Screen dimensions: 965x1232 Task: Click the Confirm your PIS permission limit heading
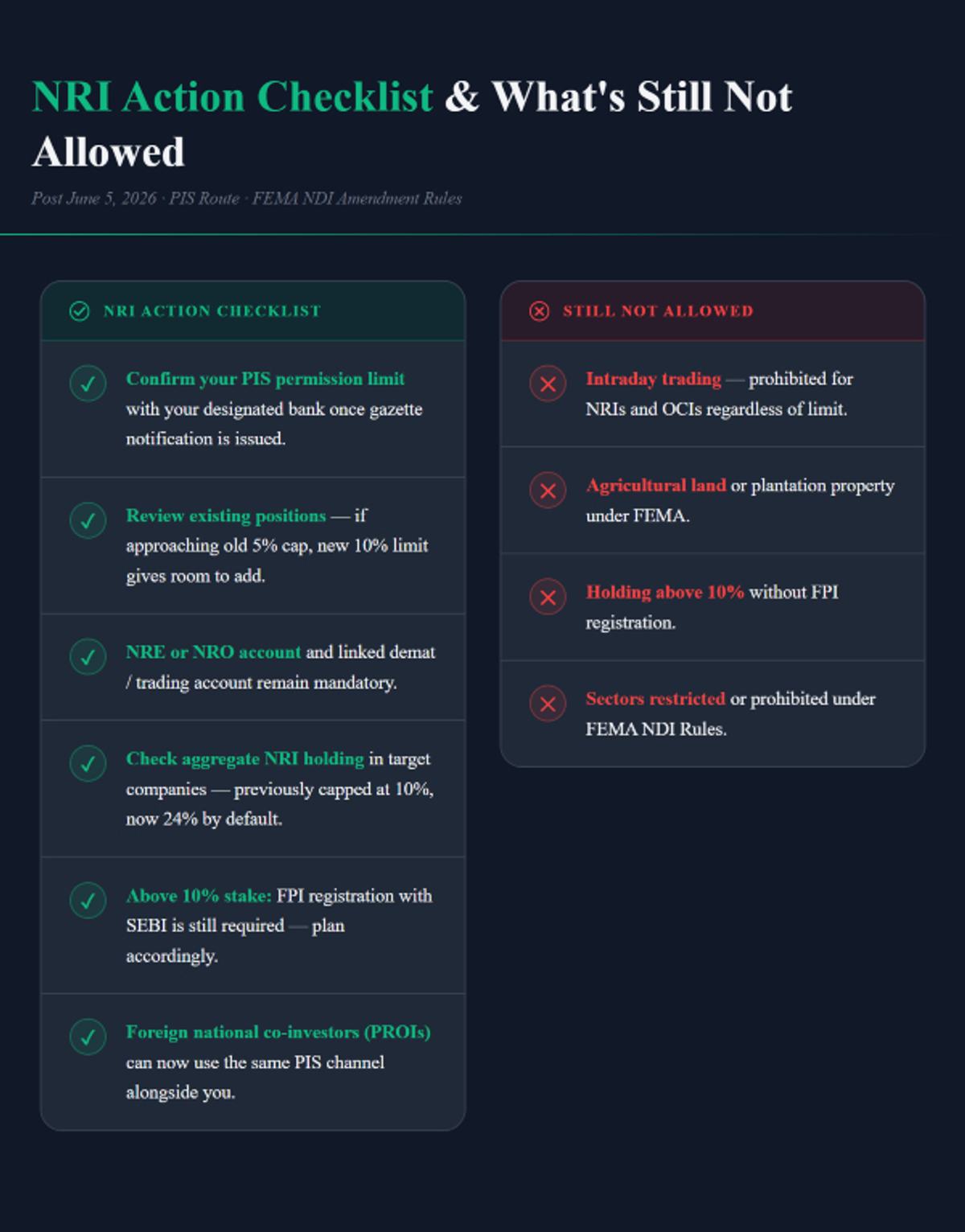pyautogui.click(x=265, y=379)
